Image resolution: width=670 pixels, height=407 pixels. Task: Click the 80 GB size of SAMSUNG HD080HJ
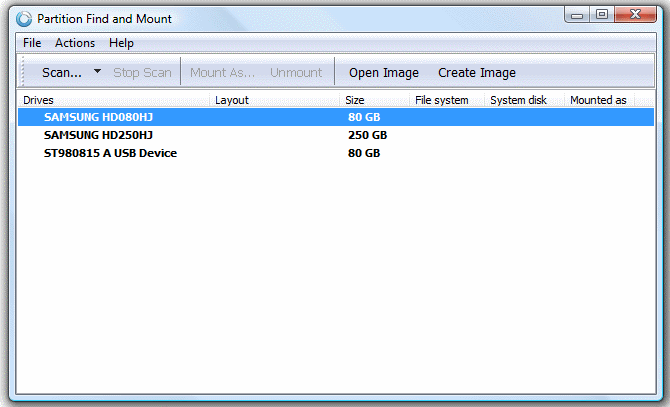tap(364, 117)
